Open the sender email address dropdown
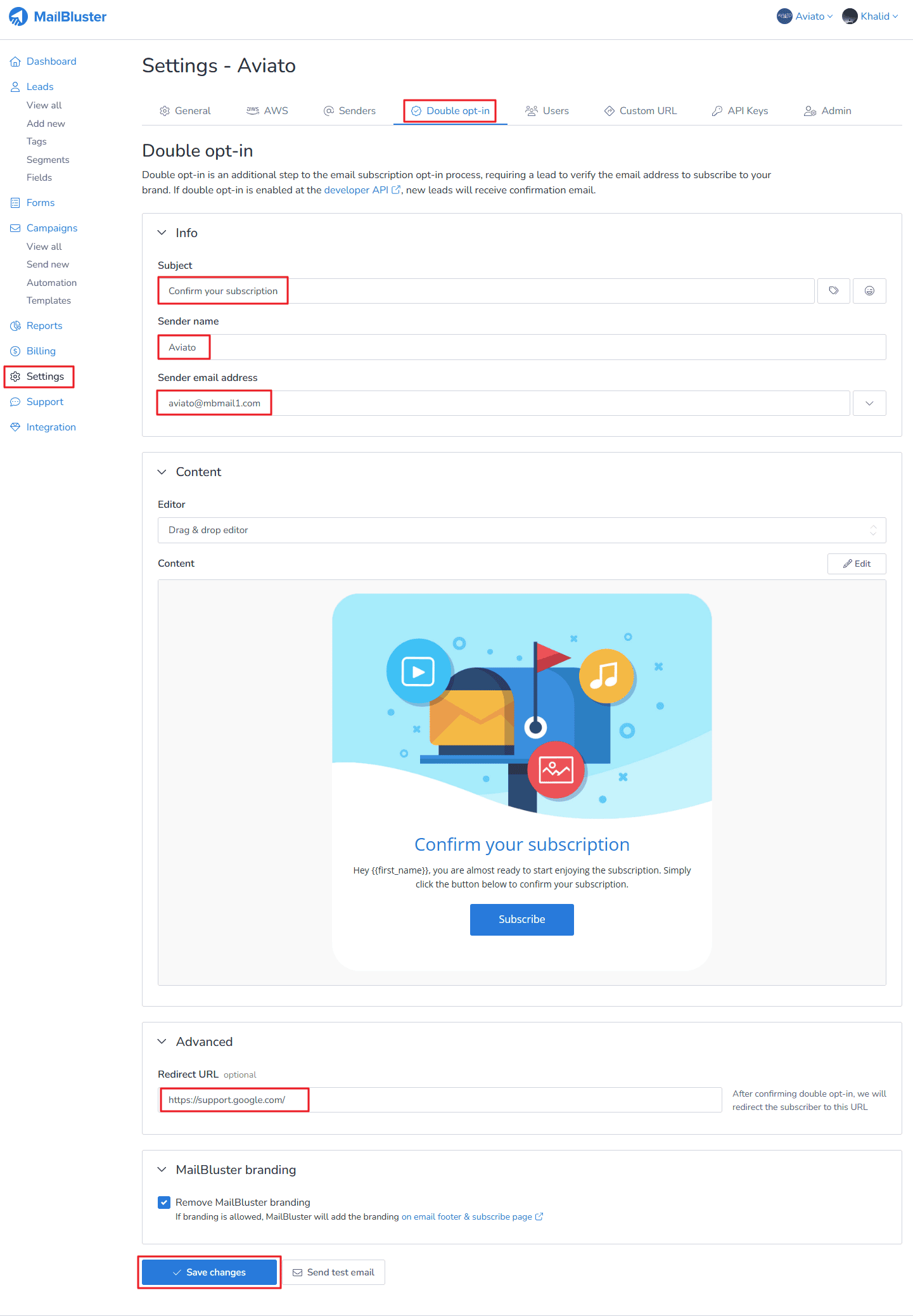Image resolution: width=913 pixels, height=1316 pixels. tap(869, 403)
